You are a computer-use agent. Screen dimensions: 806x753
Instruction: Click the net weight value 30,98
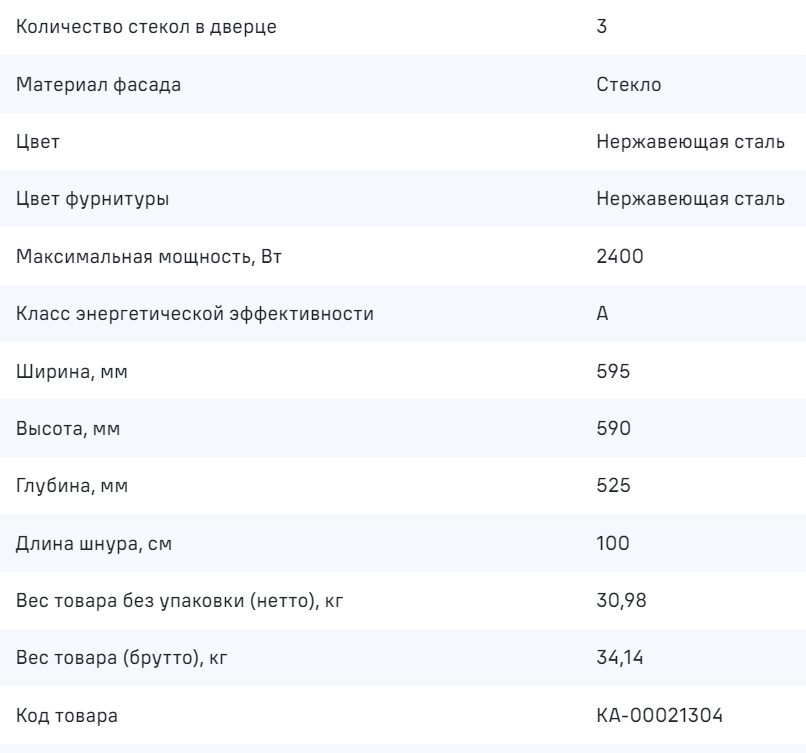[x=617, y=603]
